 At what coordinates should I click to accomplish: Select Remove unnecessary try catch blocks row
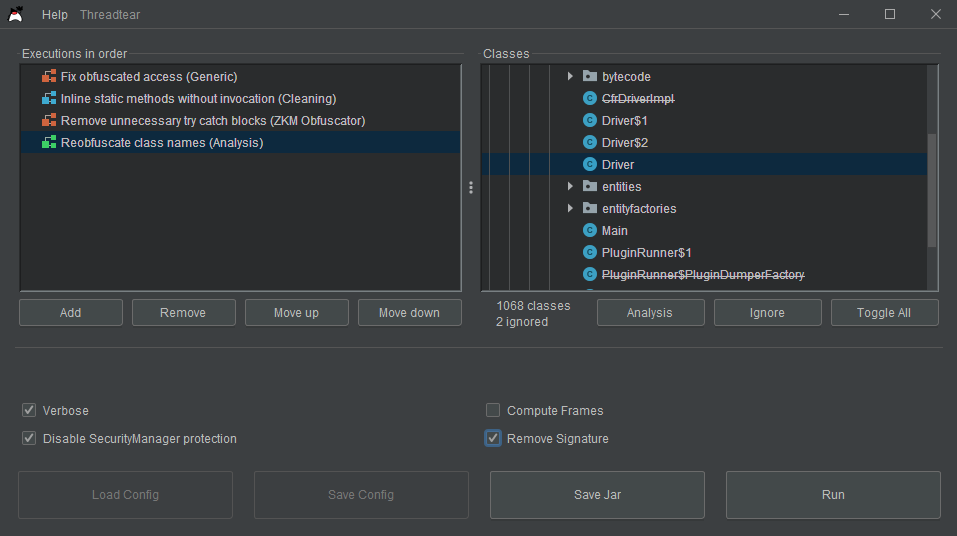pos(240,120)
